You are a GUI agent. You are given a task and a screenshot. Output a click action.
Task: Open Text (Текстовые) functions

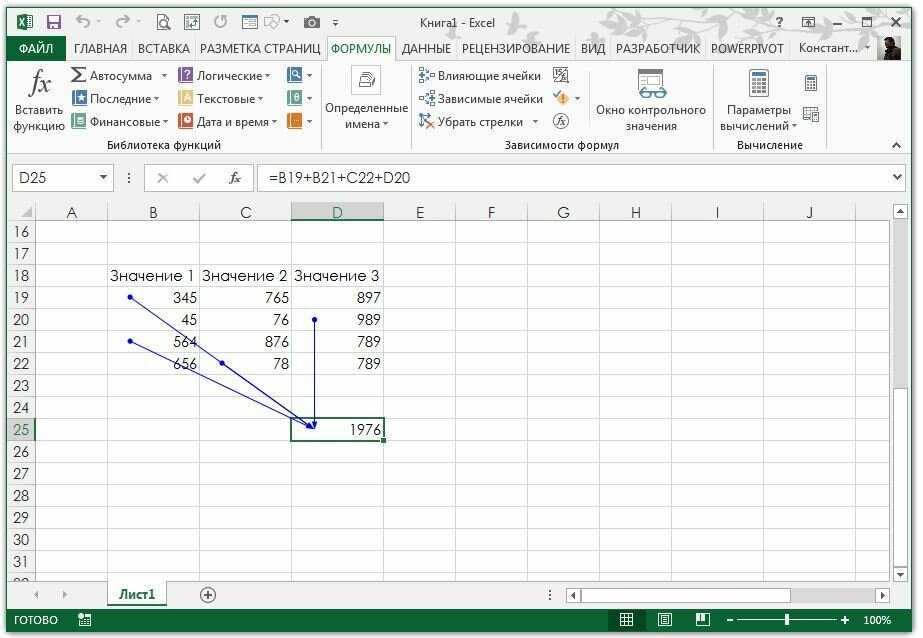[221, 98]
